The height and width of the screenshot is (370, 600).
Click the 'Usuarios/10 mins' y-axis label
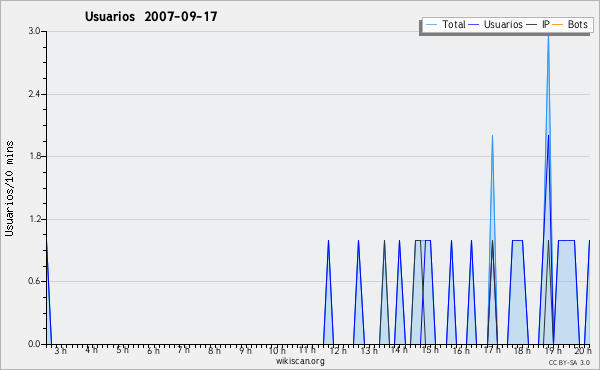tap(9, 188)
